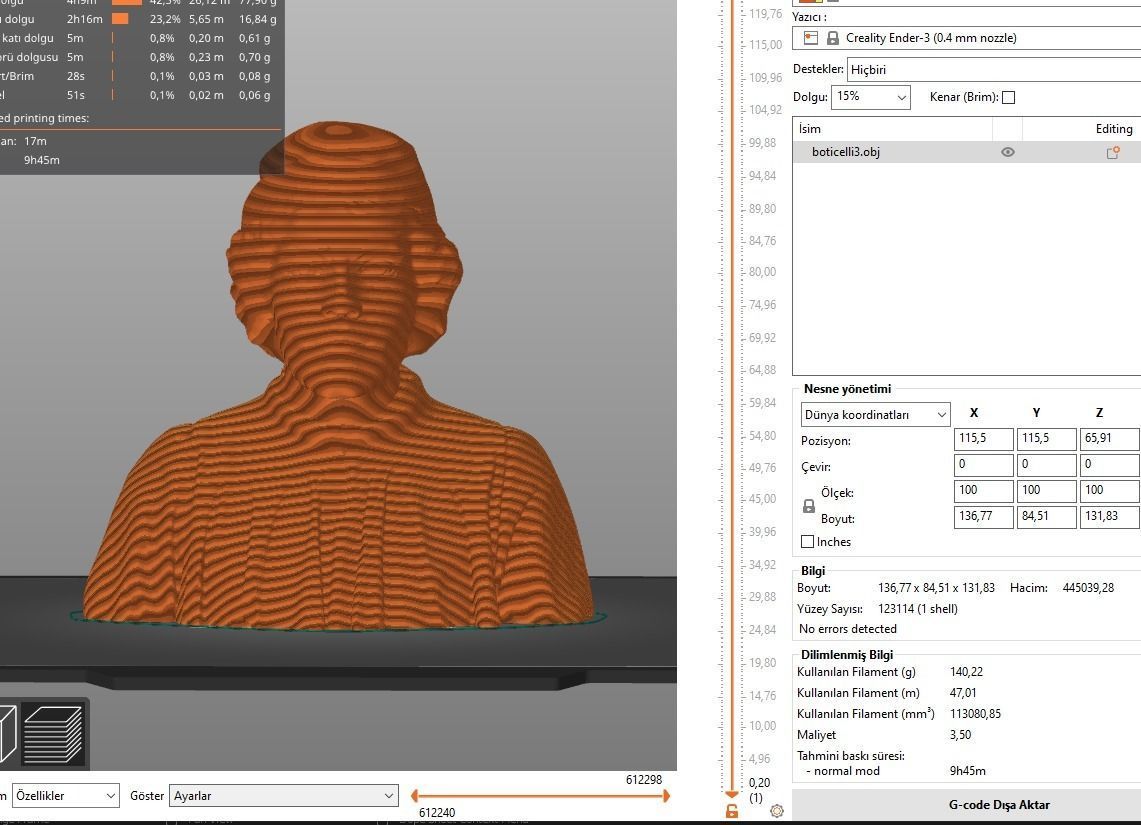Switch to the 3D editor cube view icon
Viewport: 1141px width, 825px height.
point(7,734)
